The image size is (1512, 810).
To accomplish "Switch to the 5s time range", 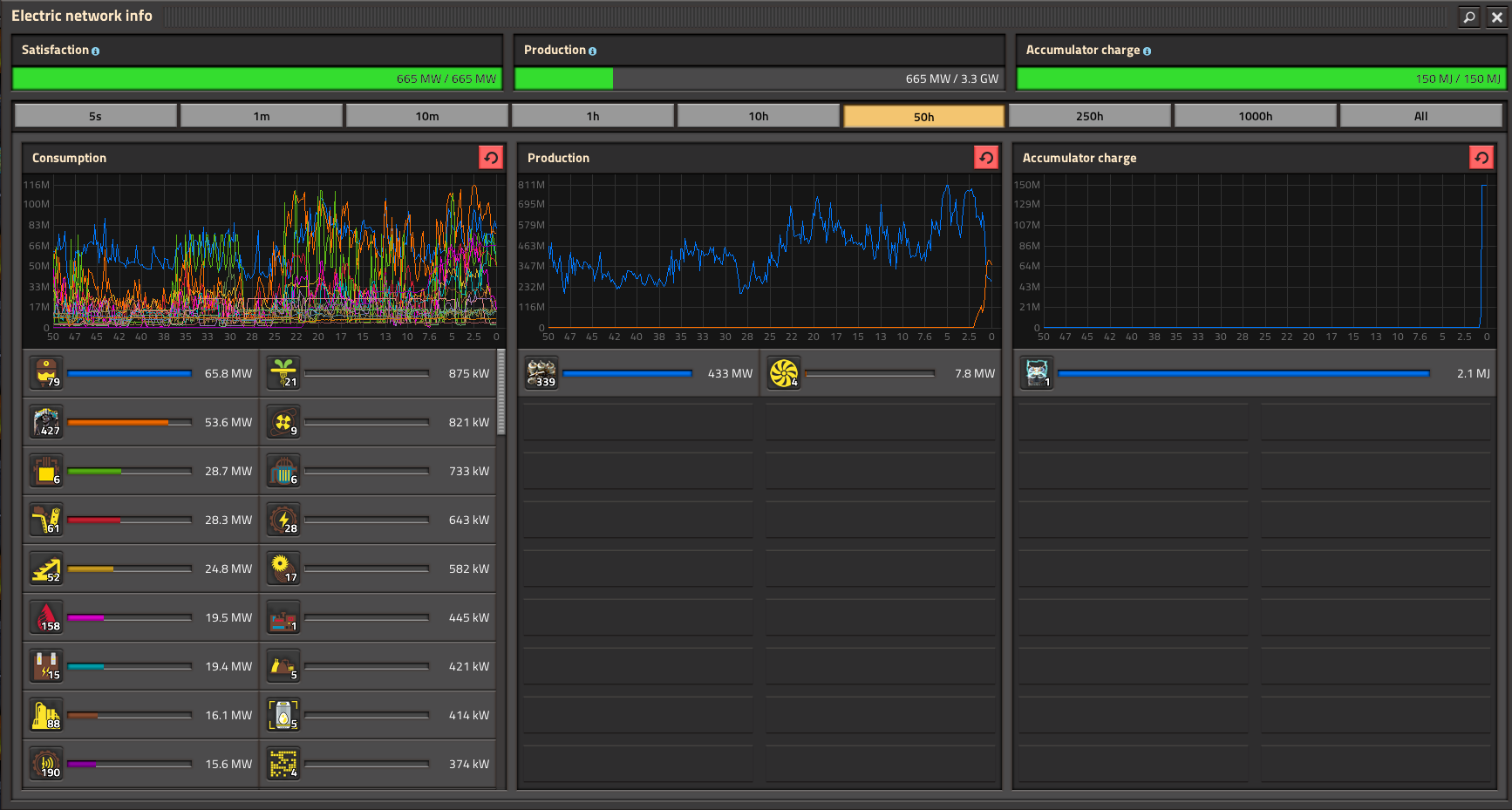I will coord(95,116).
